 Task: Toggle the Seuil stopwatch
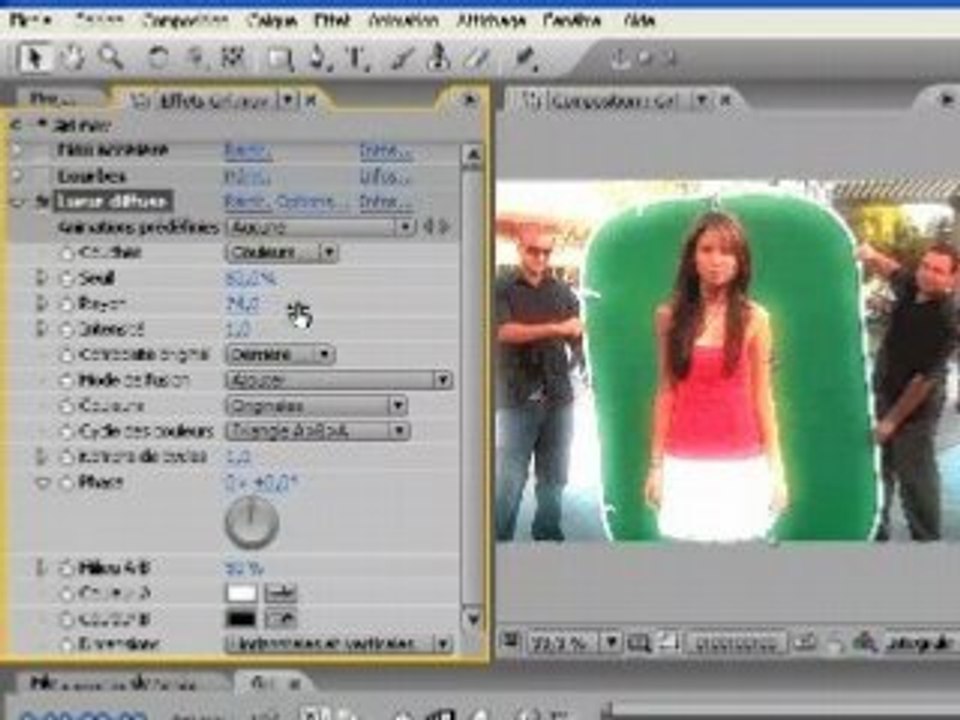click(x=66, y=279)
